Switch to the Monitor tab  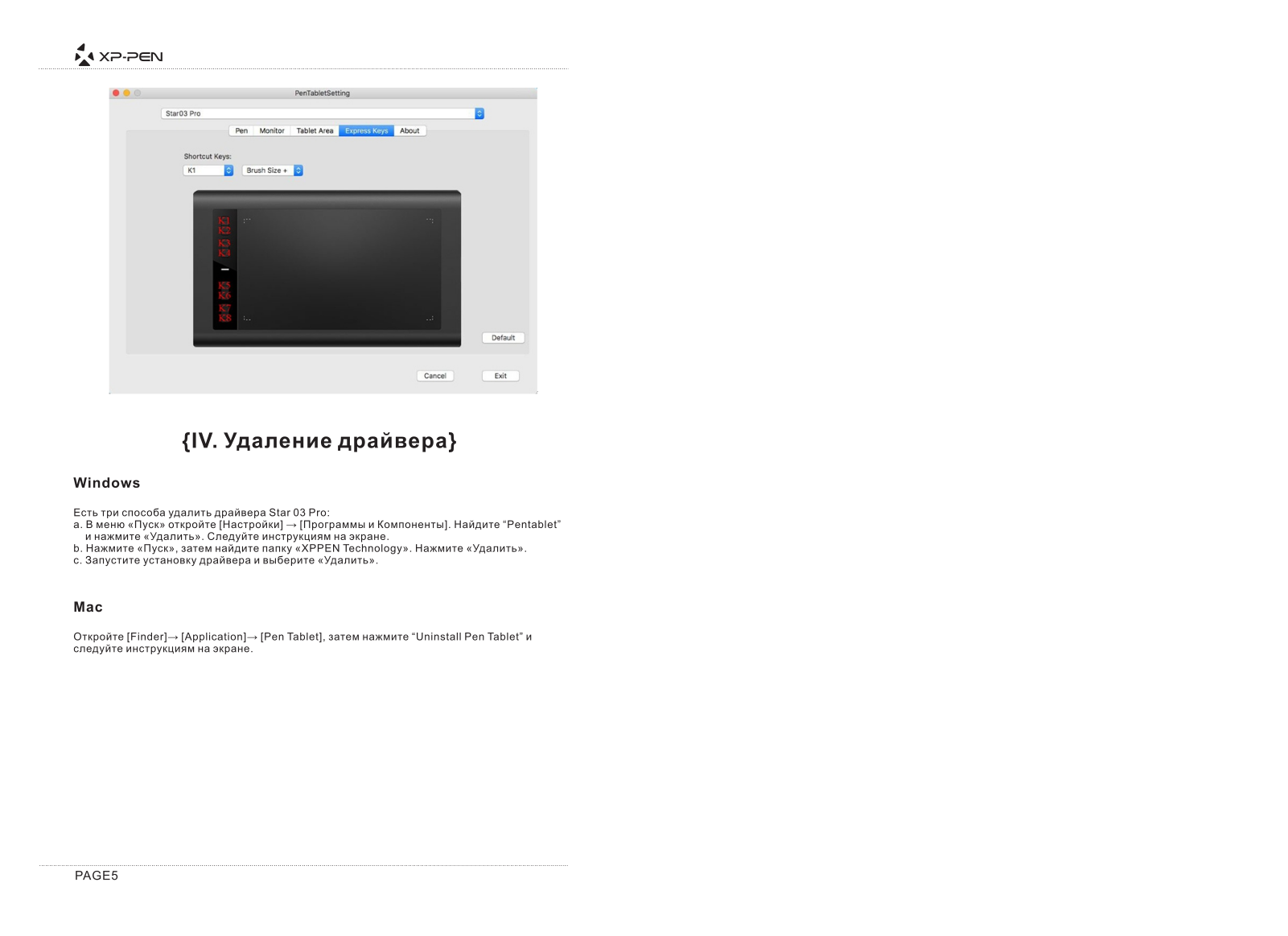pyautogui.click(x=272, y=130)
